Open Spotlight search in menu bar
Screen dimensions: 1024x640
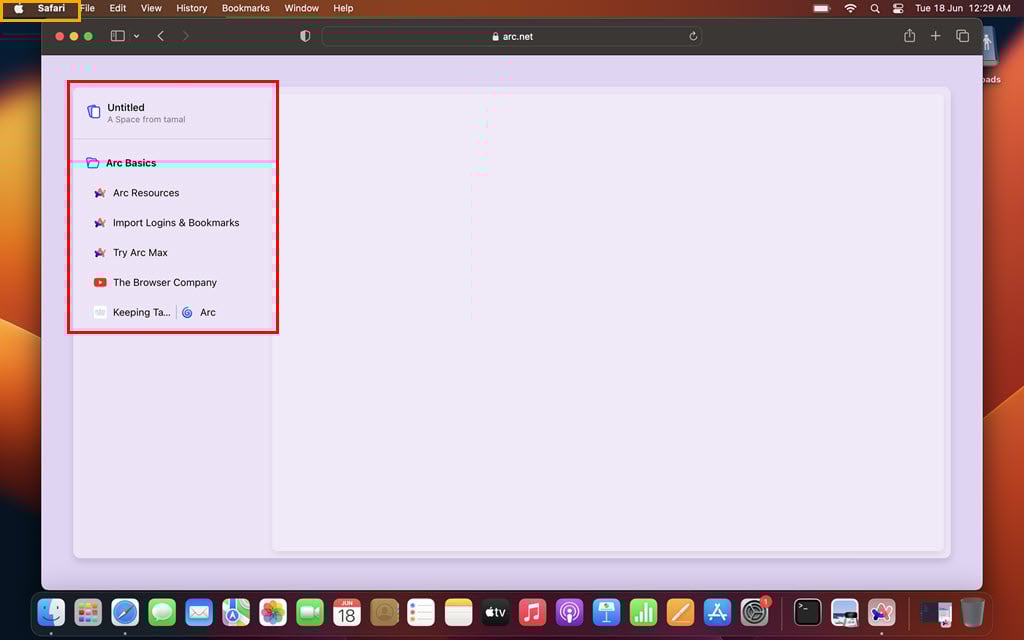coord(875,8)
